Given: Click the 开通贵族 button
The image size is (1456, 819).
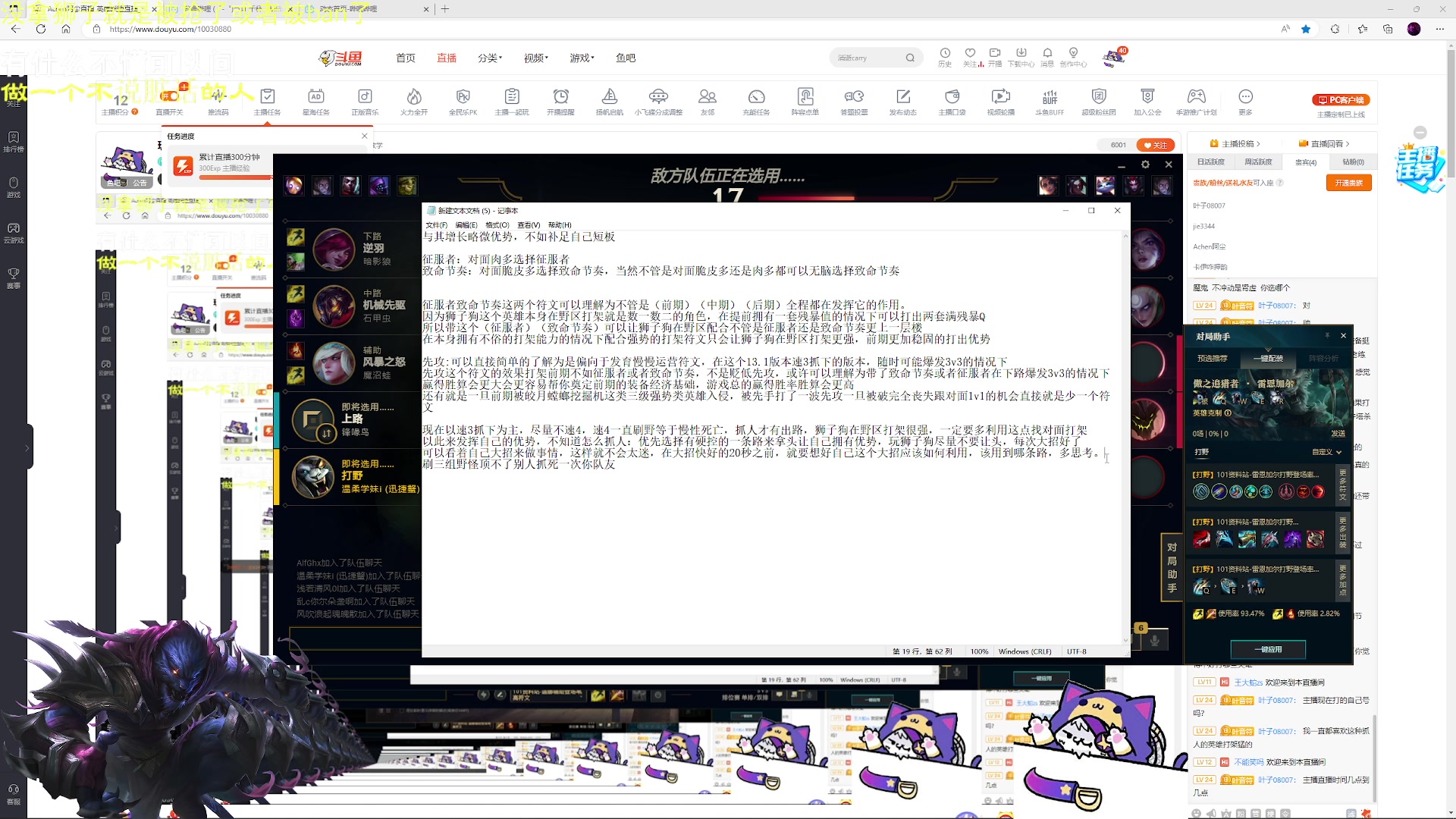Looking at the screenshot, I should point(1349,183).
